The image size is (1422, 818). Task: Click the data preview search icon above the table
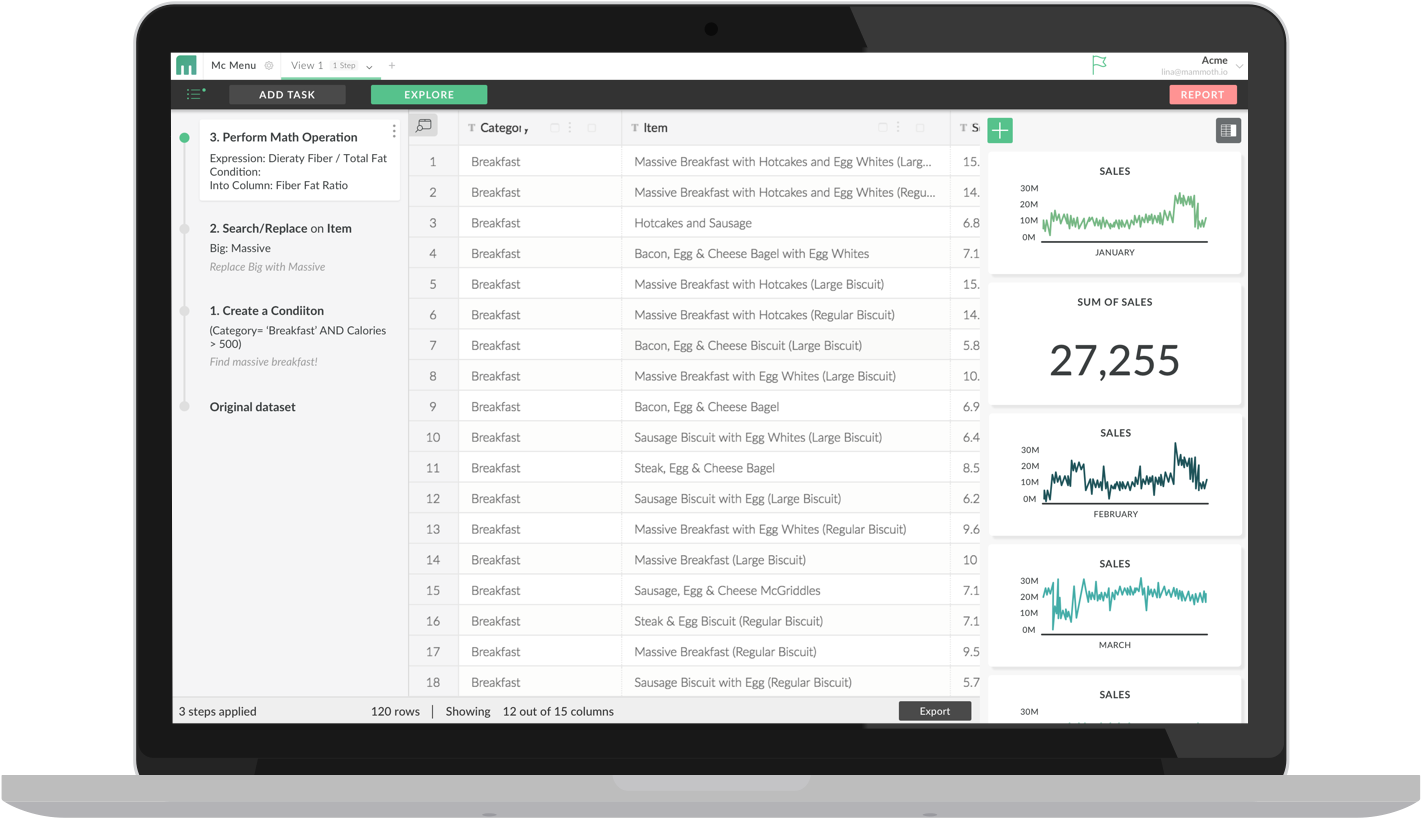[x=424, y=125]
